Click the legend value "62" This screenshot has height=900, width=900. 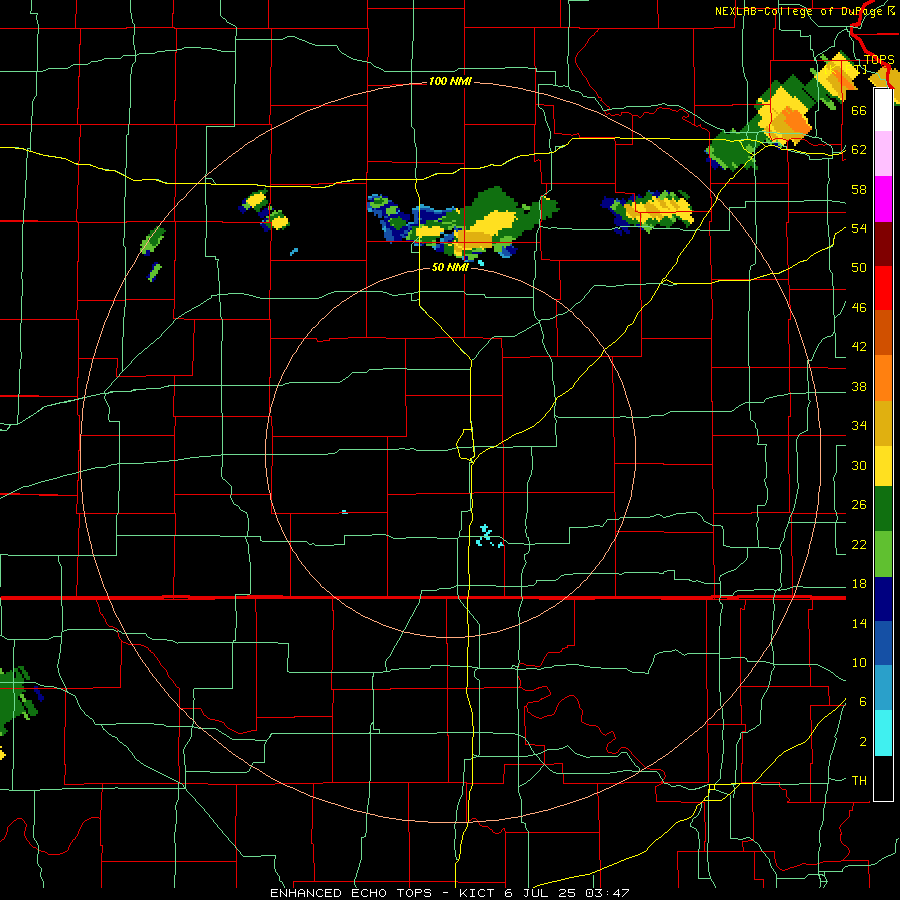859,150
